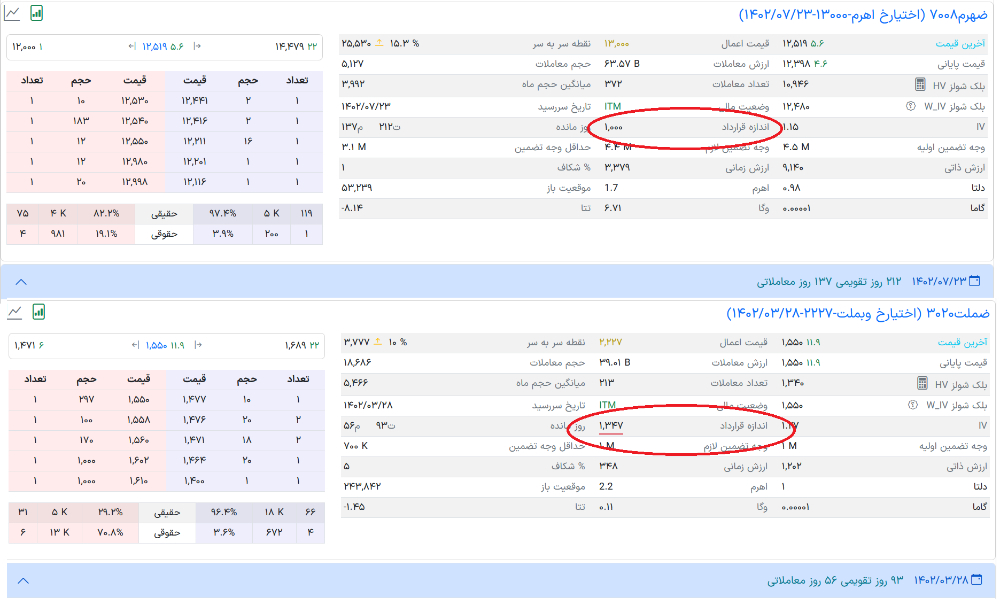This screenshot has width=1000, height=600.
Task: Click contract size value ۱,۳۴۷
Action: coord(611,425)
